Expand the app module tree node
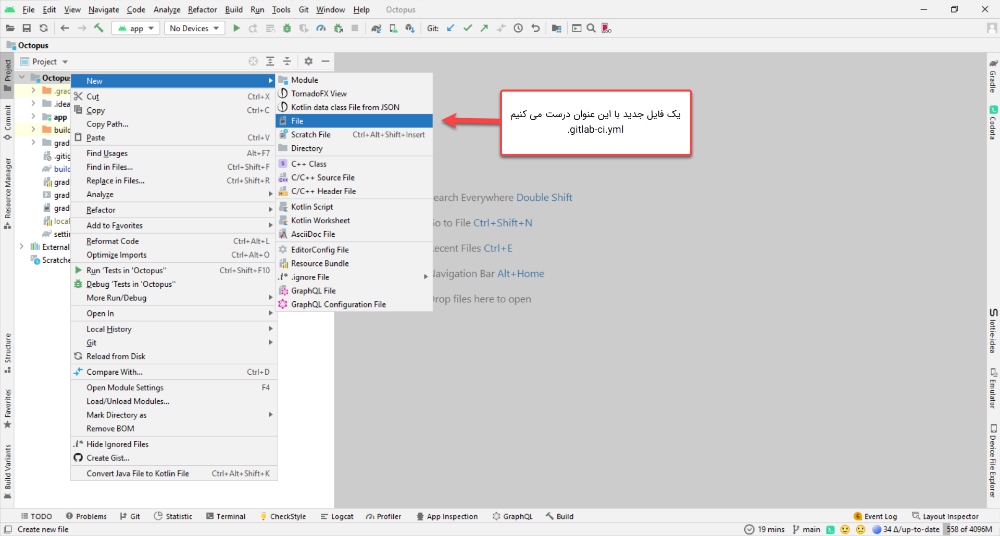This screenshot has height=536, width=1000. (x=34, y=117)
